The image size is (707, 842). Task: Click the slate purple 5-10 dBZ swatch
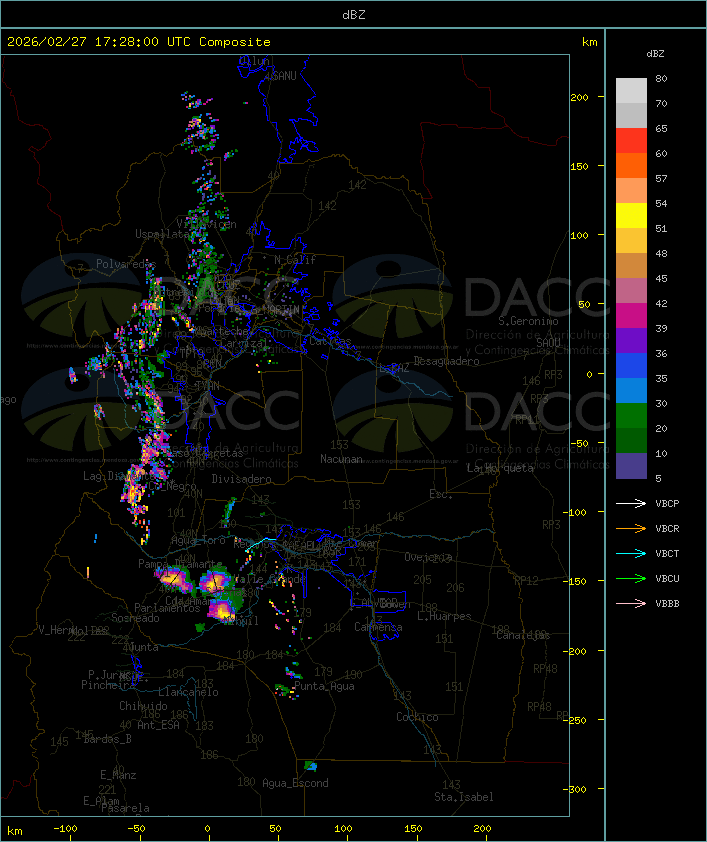point(631,465)
